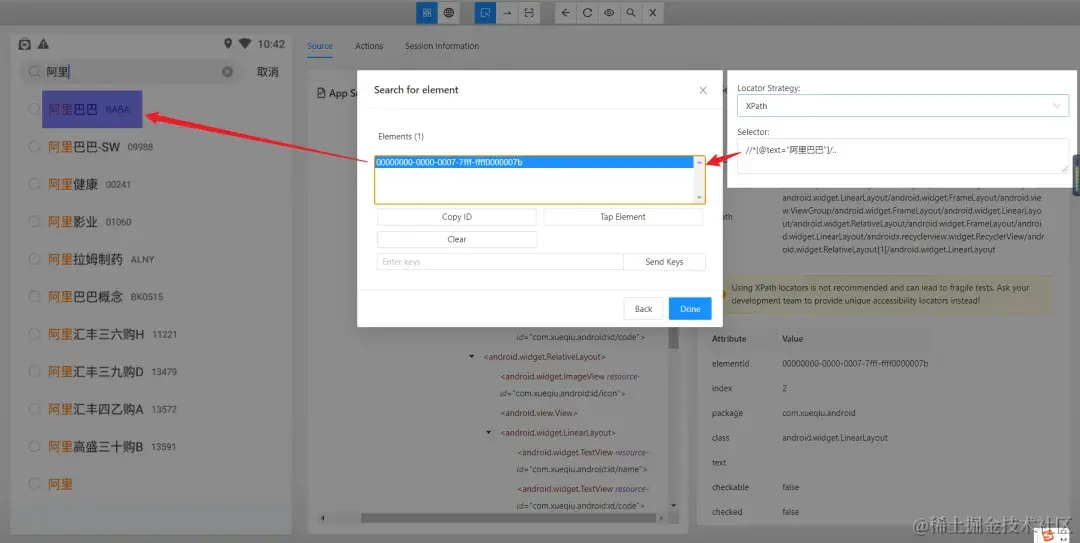Switch to the Actions tab

tap(368, 46)
